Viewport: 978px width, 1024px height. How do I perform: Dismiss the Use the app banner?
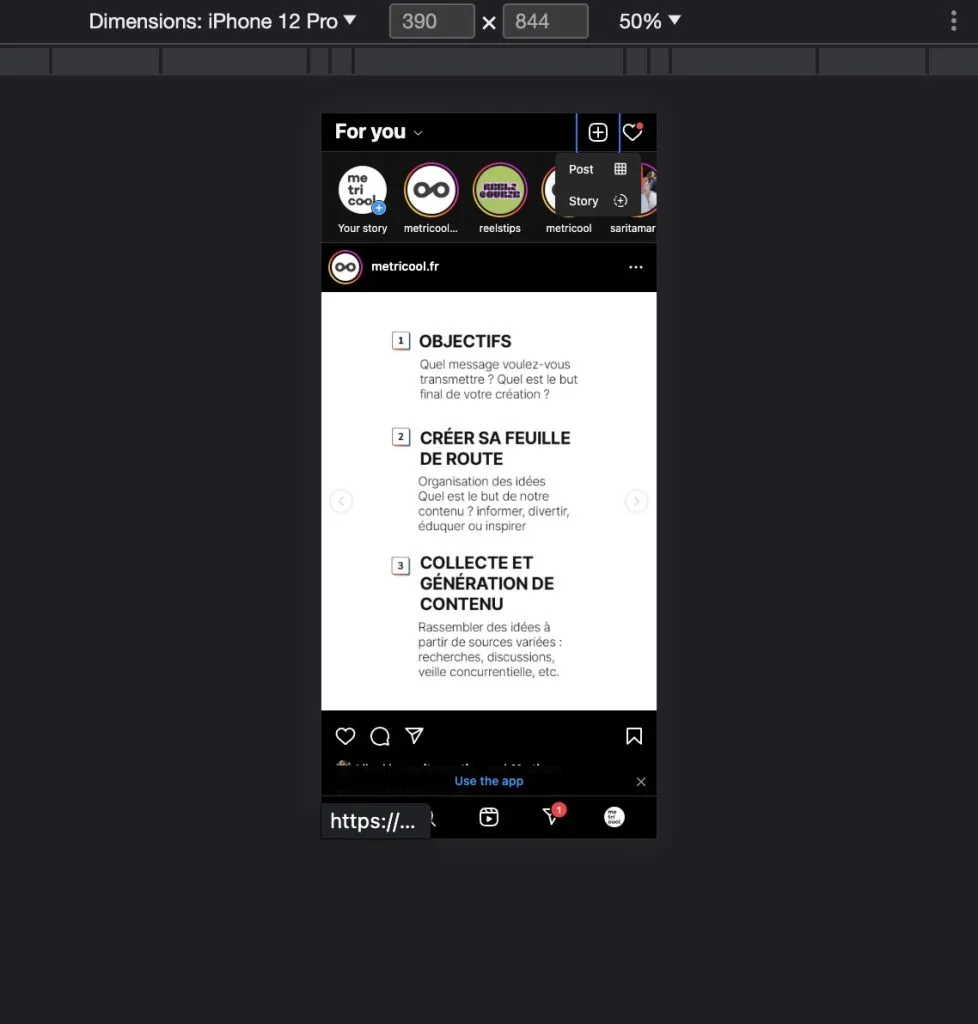641,782
